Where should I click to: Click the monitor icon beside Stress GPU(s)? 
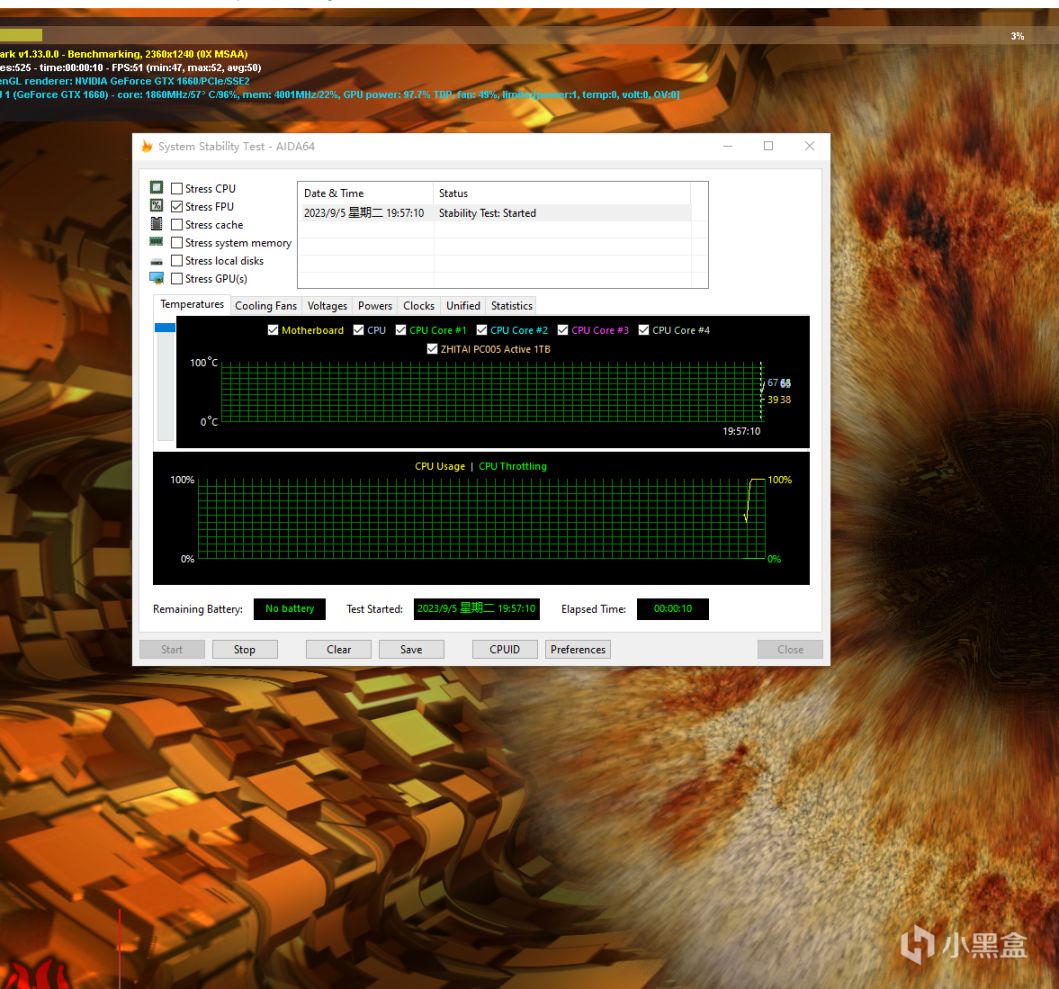coord(157,278)
